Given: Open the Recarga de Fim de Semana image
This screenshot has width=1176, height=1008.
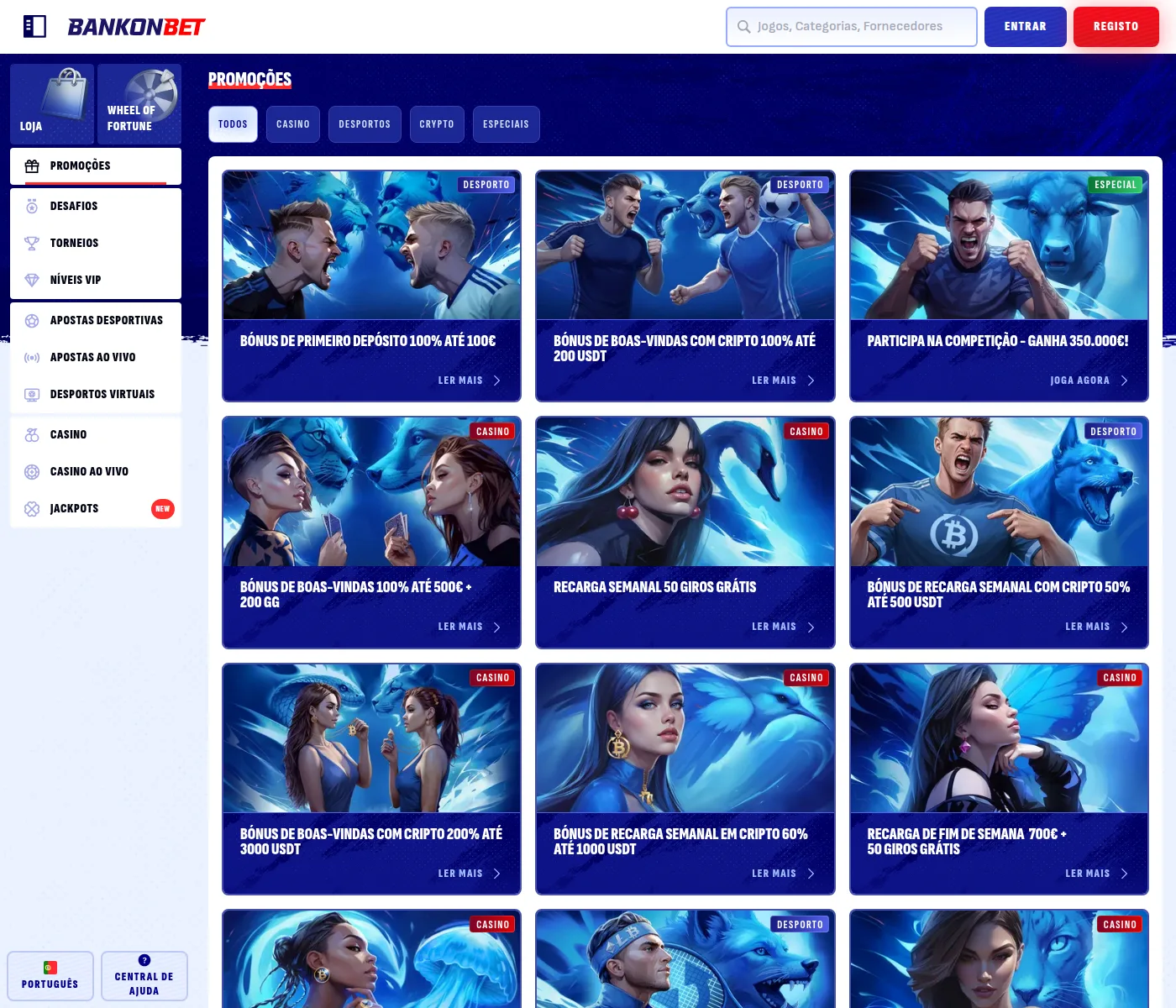Looking at the screenshot, I should [999, 738].
